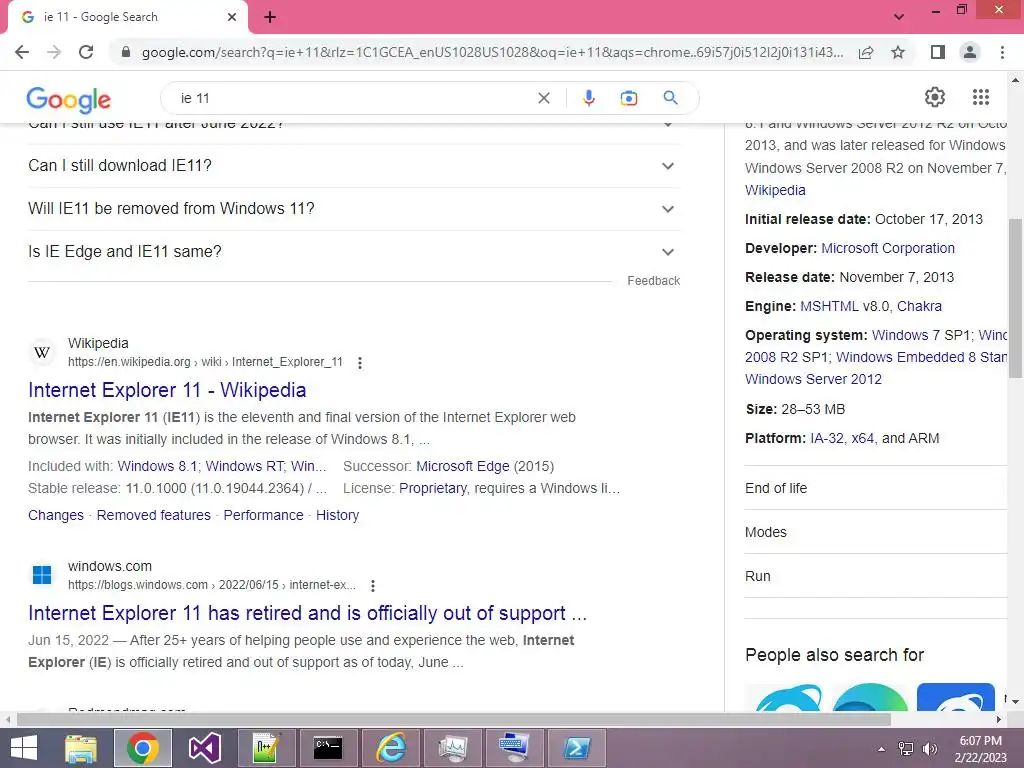The image size is (1024, 768).
Task: Open Notepad++ from the taskbar
Action: tap(266, 748)
